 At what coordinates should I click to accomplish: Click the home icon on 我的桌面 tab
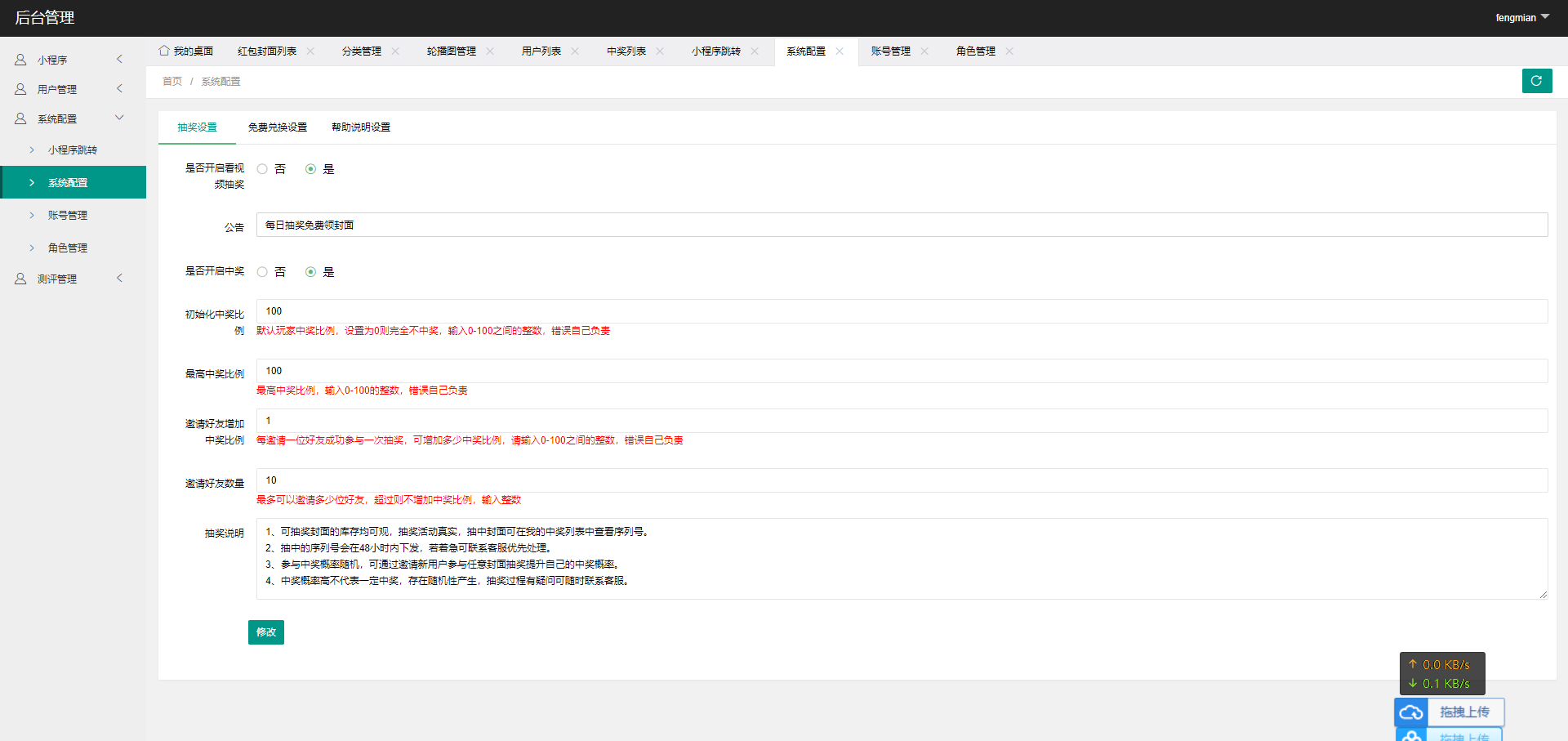pos(164,51)
